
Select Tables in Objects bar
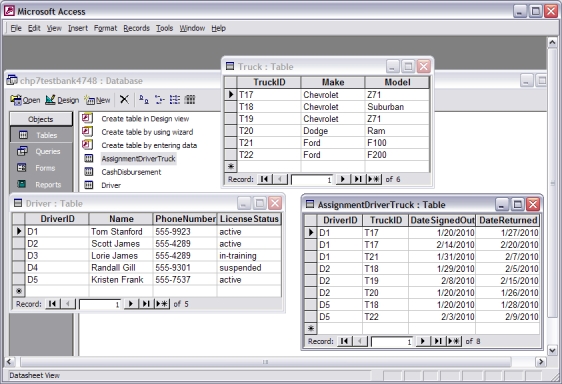point(41,135)
